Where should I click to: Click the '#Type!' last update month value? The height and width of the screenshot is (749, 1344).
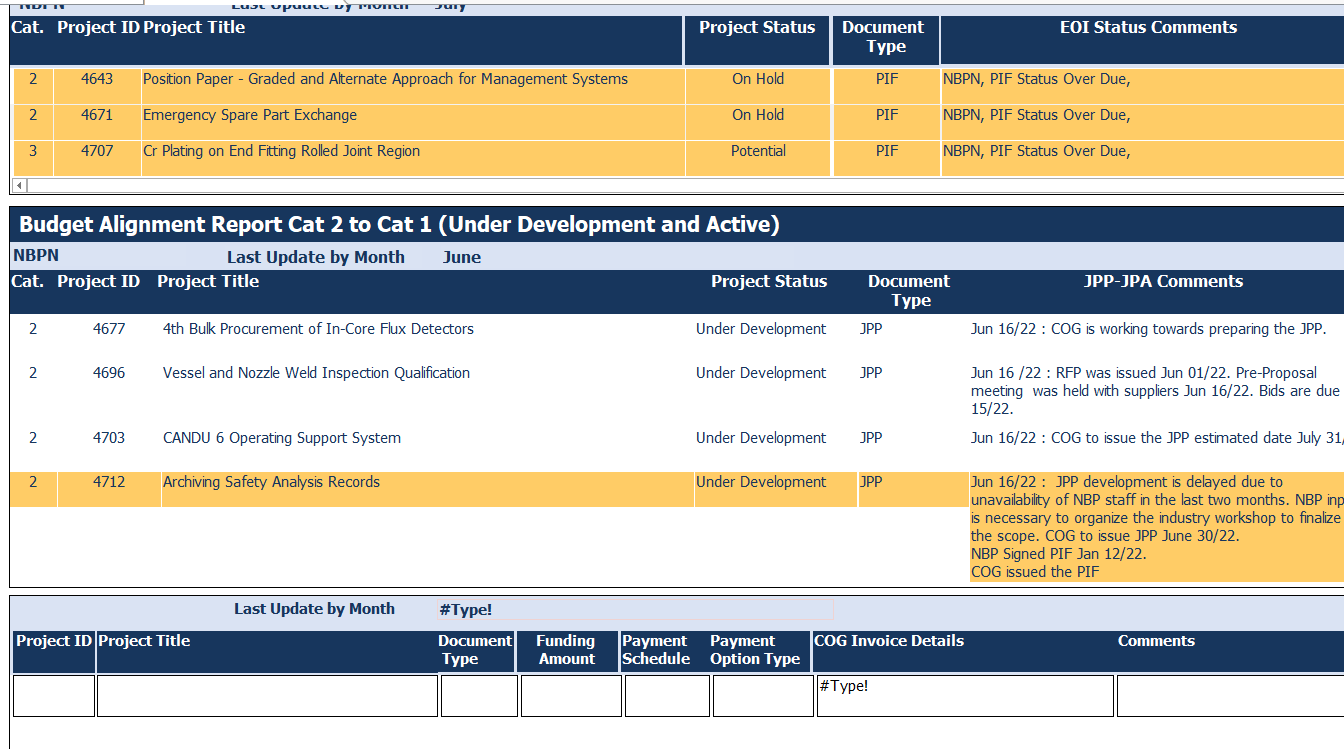point(466,610)
